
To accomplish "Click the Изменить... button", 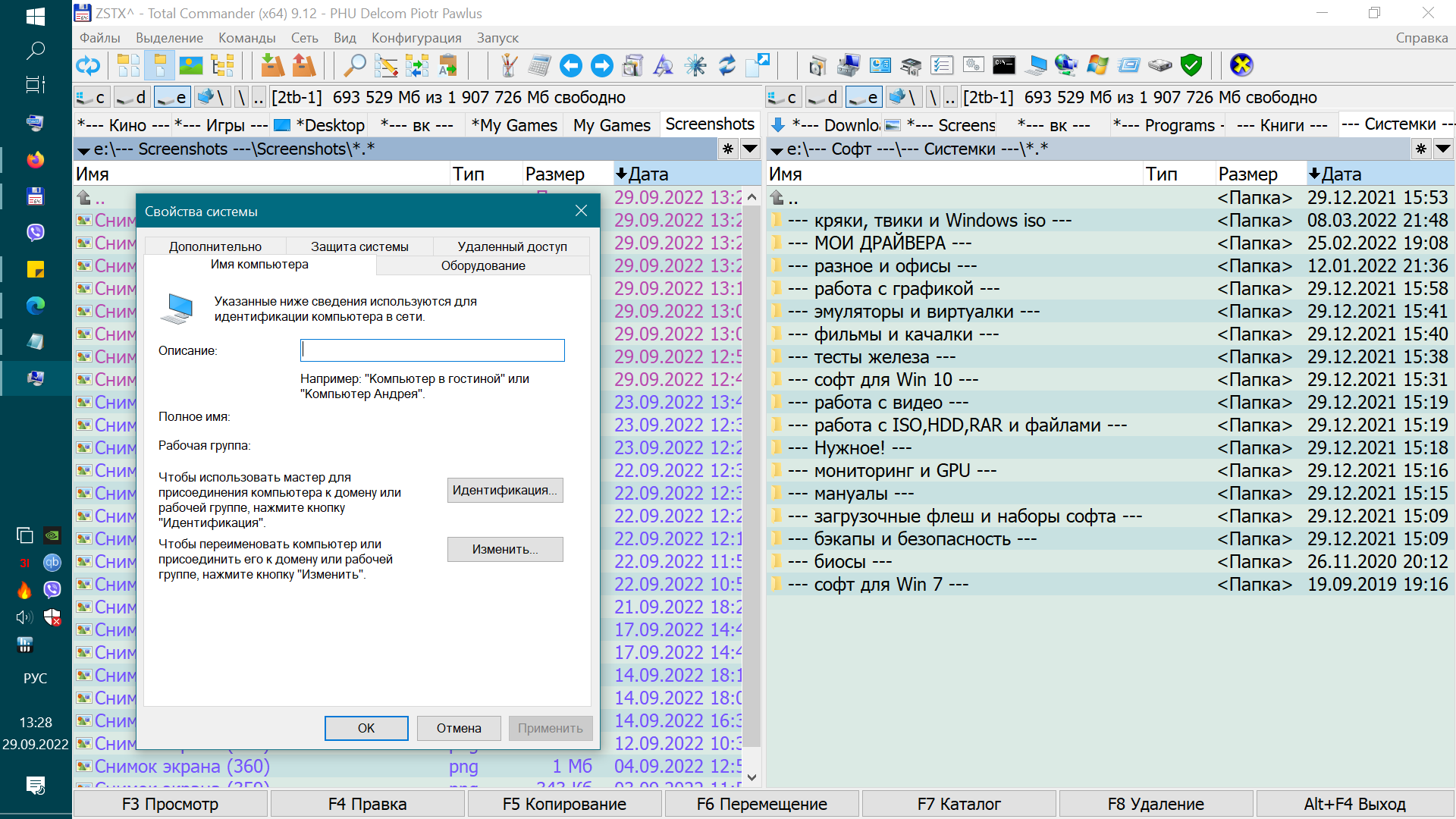I will 505,549.
